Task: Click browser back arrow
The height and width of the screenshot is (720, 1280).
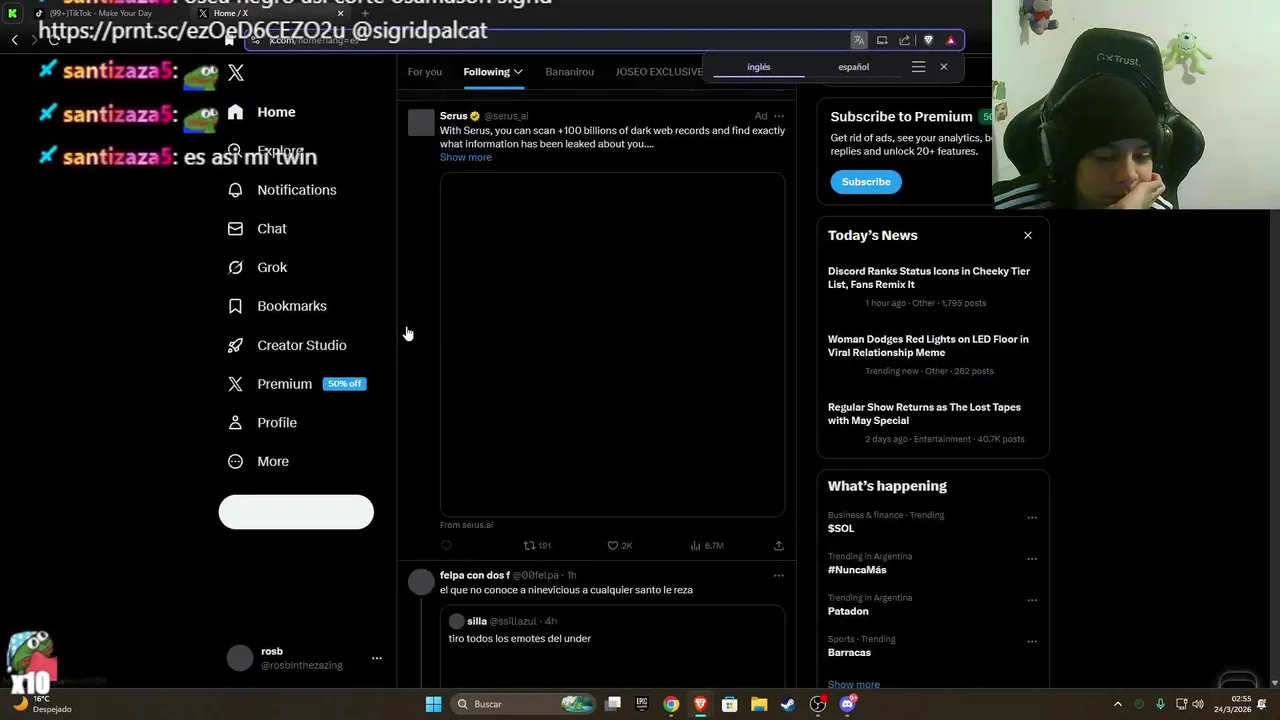Action: pyautogui.click(x=15, y=40)
